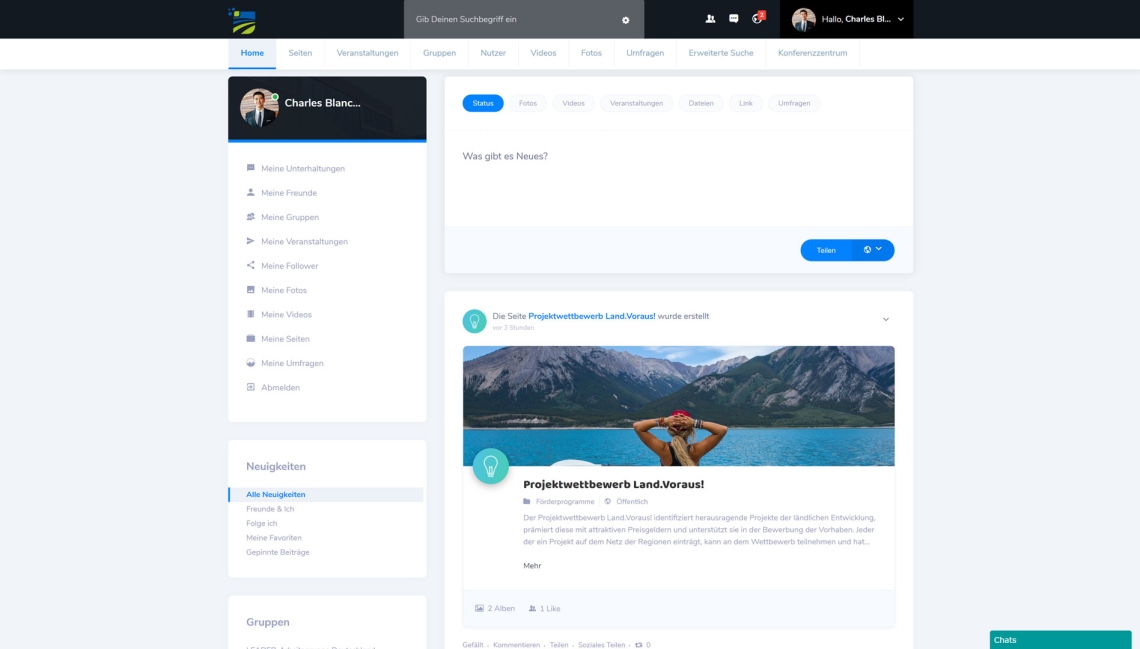The height and width of the screenshot is (649, 1140).
Task: Open the Veranstaltungen navigation tab
Action: click(x=367, y=53)
